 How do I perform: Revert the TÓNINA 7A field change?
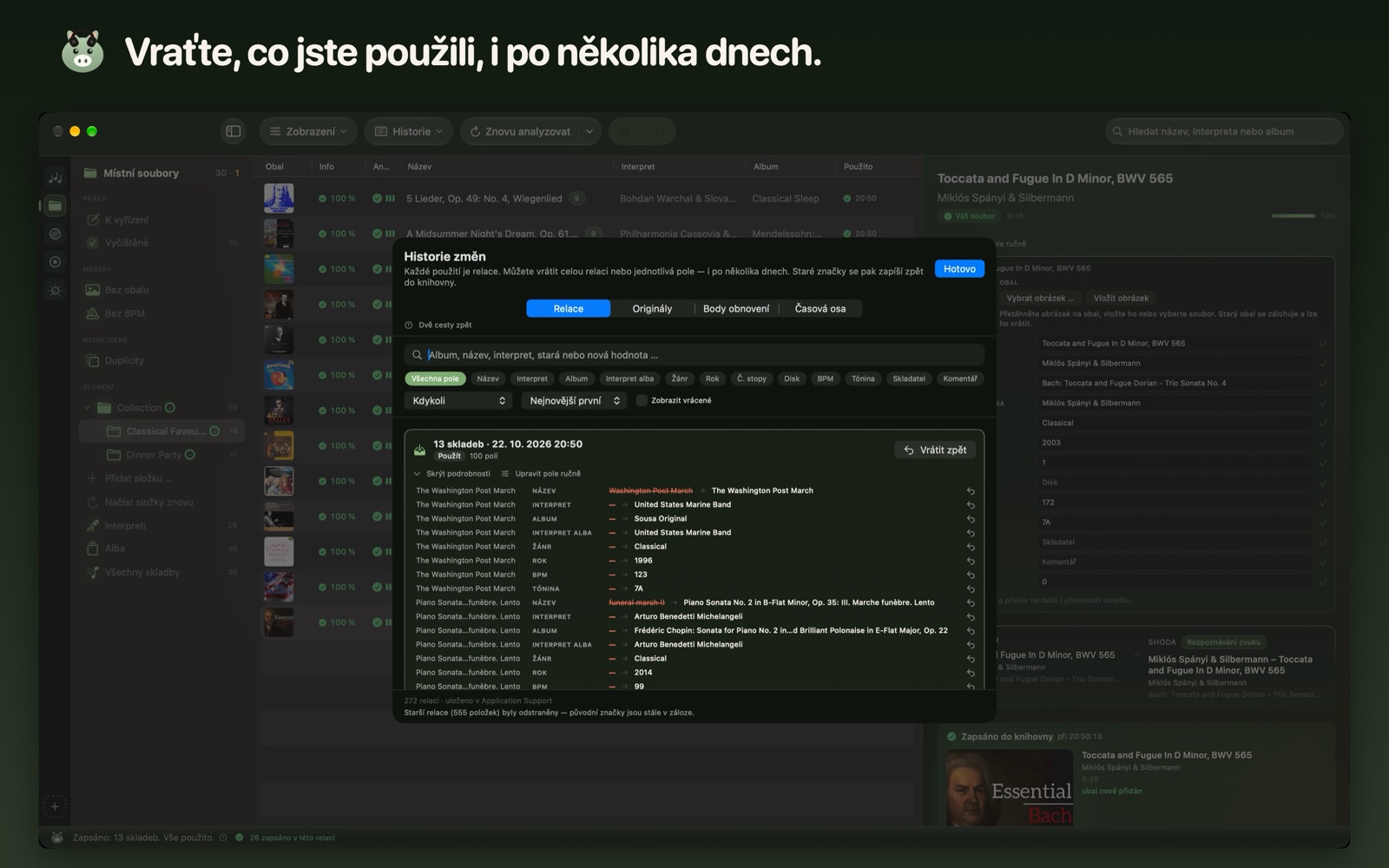coord(971,589)
